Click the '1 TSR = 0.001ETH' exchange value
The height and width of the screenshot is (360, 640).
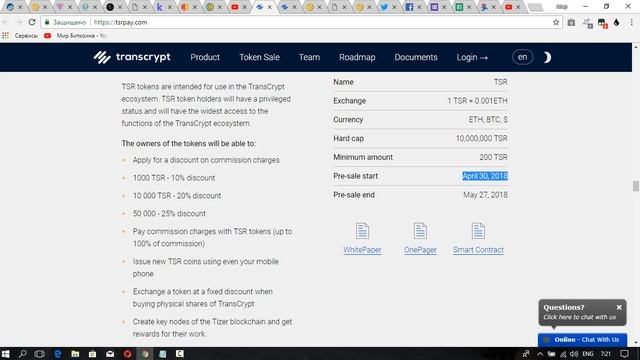click(478, 101)
